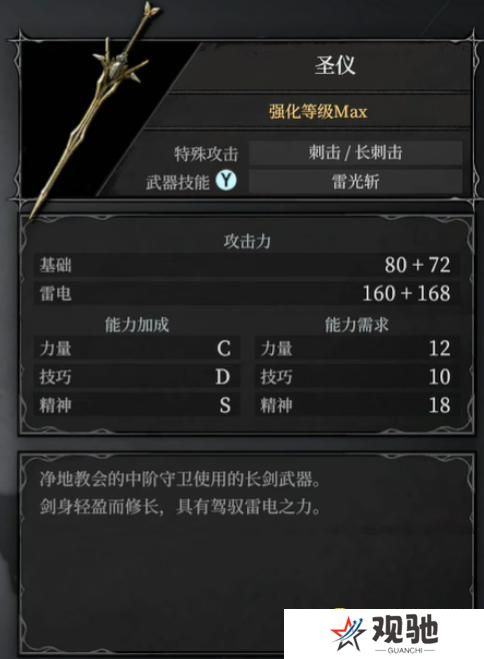The image size is (484, 659).
Task: Click the 刺击 / 长刺击 special attack field
Action: pos(355,153)
